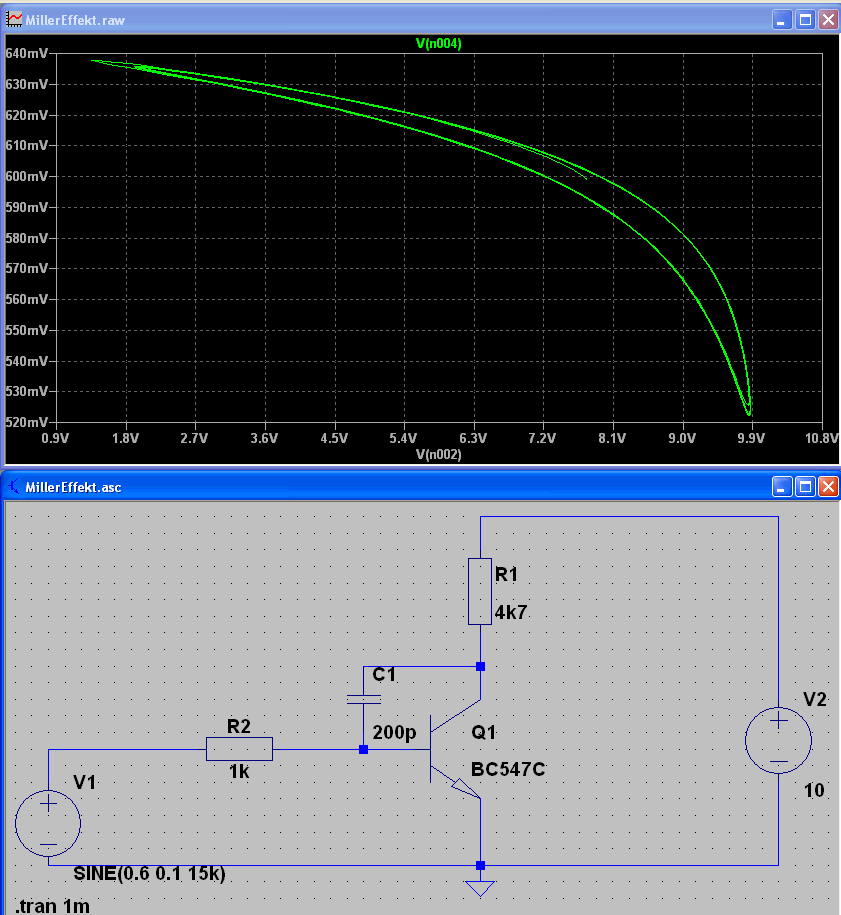Select the Q1 BC547C transistor symbol
This screenshot has height=915, width=841.
[455, 749]
